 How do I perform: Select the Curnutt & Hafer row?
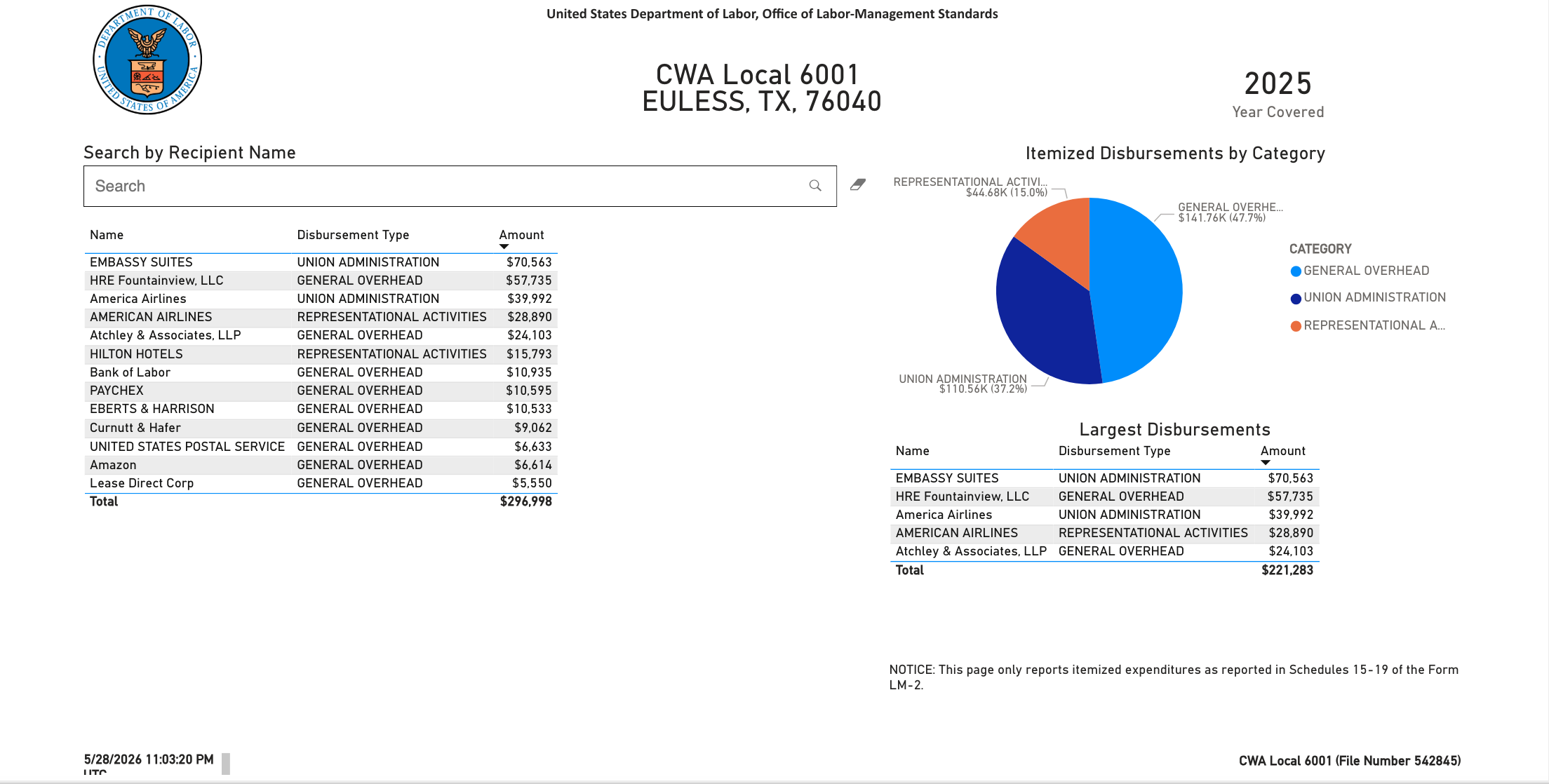pos(321,428)
